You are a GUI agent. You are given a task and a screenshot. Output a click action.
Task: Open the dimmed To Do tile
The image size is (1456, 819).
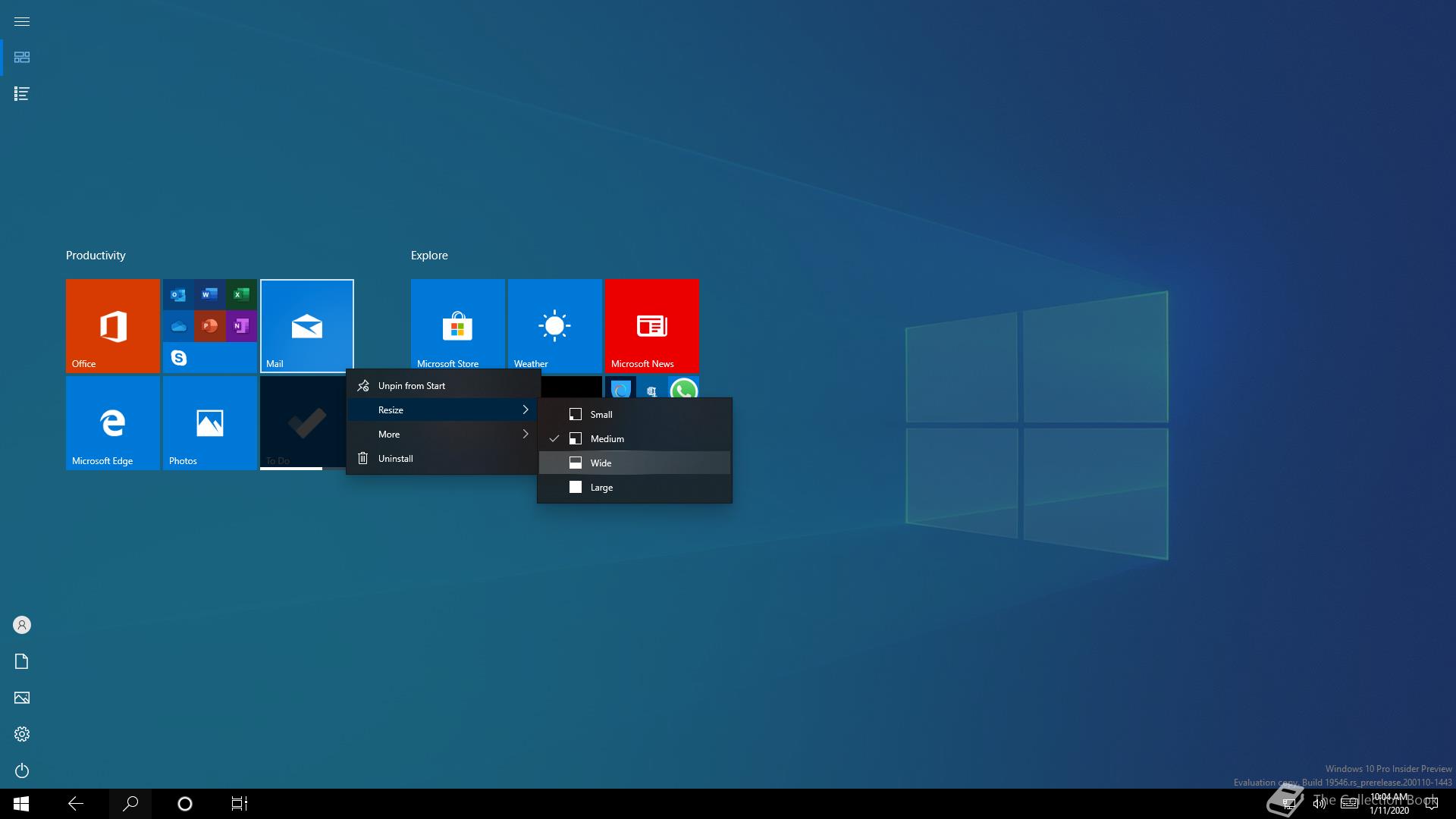pos(303,423)
